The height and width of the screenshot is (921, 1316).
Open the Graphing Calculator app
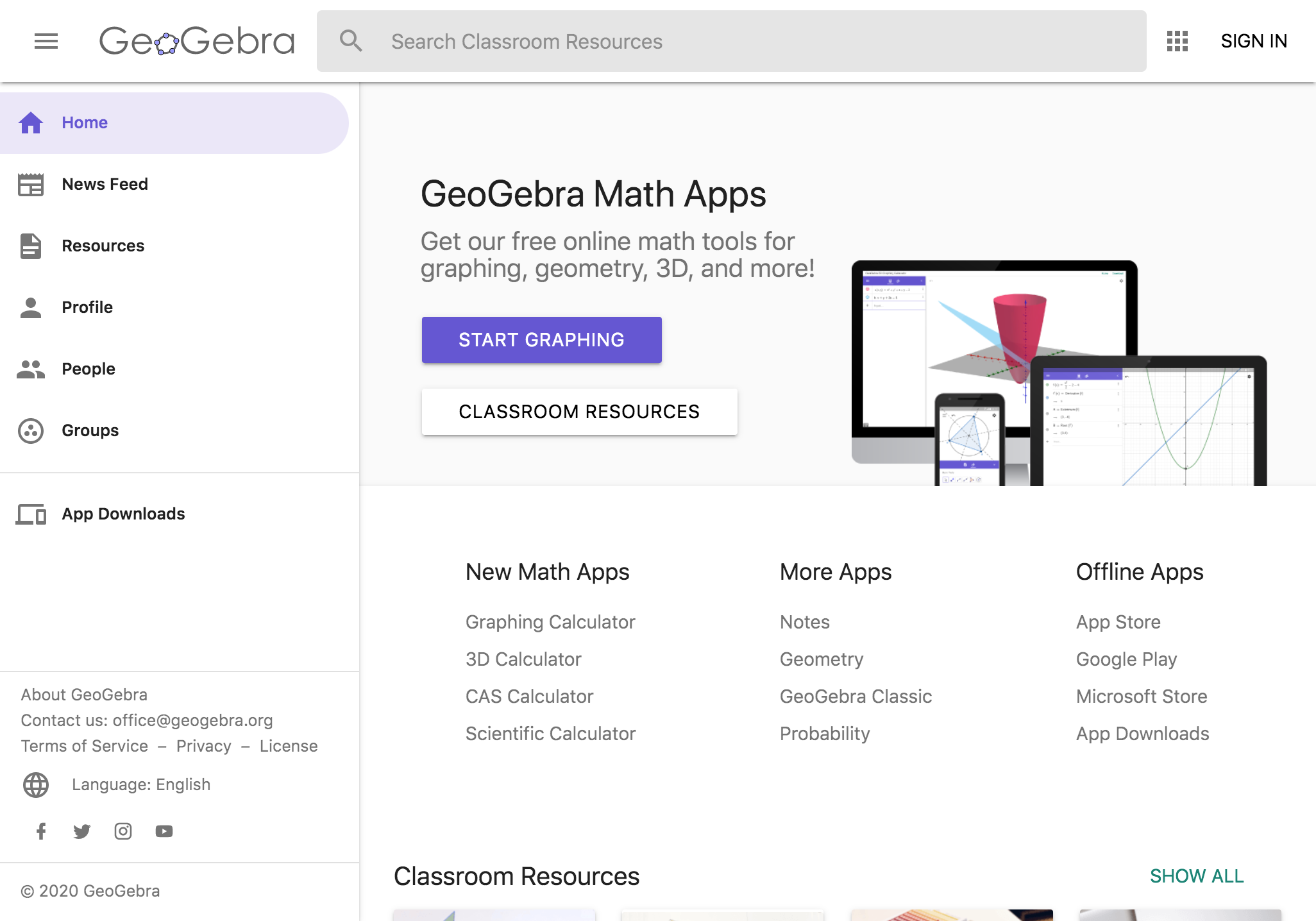[550, 621]
